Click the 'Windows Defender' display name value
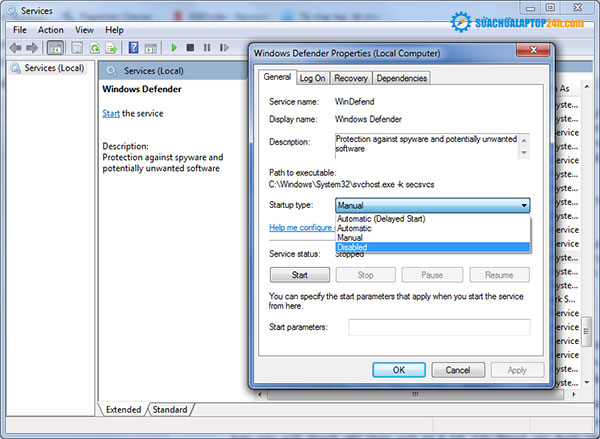Screen dimensions: 600x439 coord(368,119)
